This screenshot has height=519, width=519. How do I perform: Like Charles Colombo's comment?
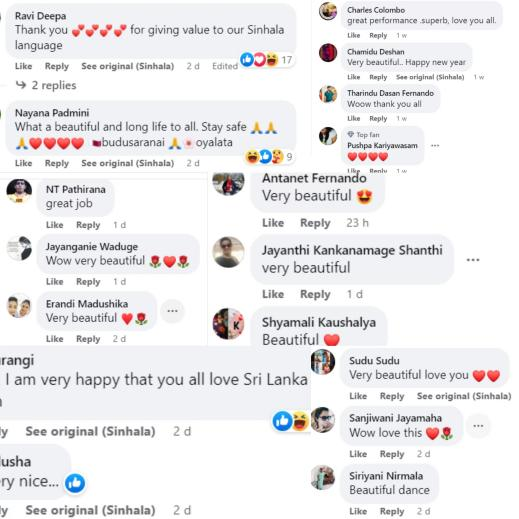coord(353,35)
